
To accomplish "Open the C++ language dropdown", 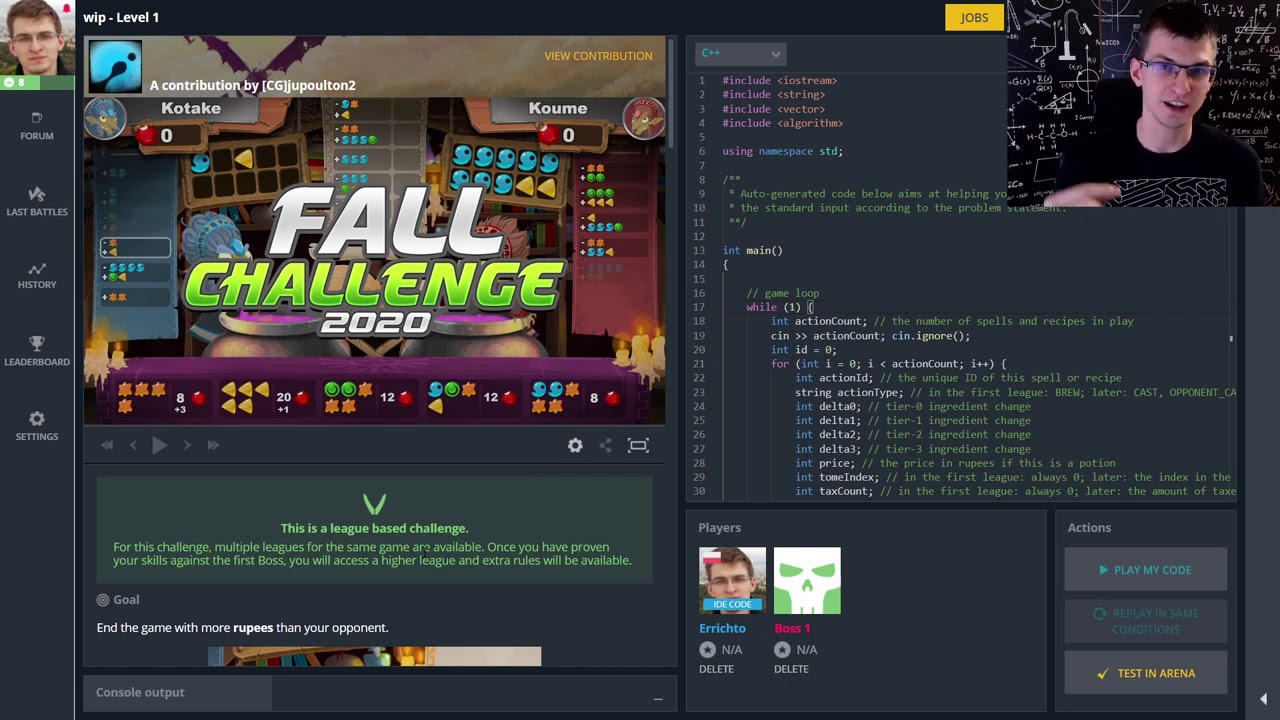I will point(740,53).
